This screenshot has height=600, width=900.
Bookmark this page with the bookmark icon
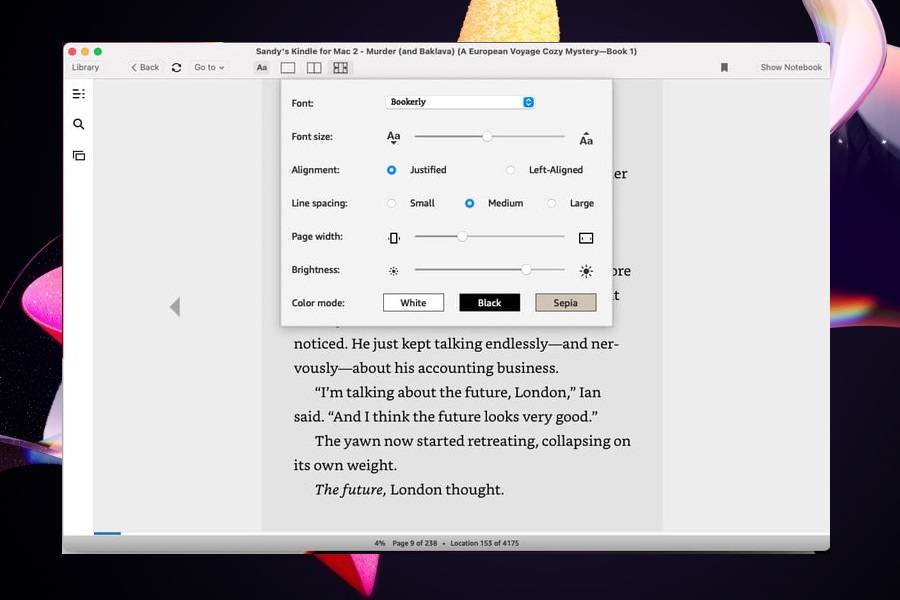click(723, 67)
